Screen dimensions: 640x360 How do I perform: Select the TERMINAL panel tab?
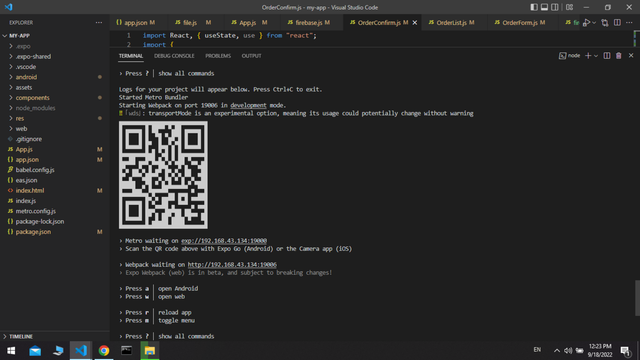click(131, 56)
